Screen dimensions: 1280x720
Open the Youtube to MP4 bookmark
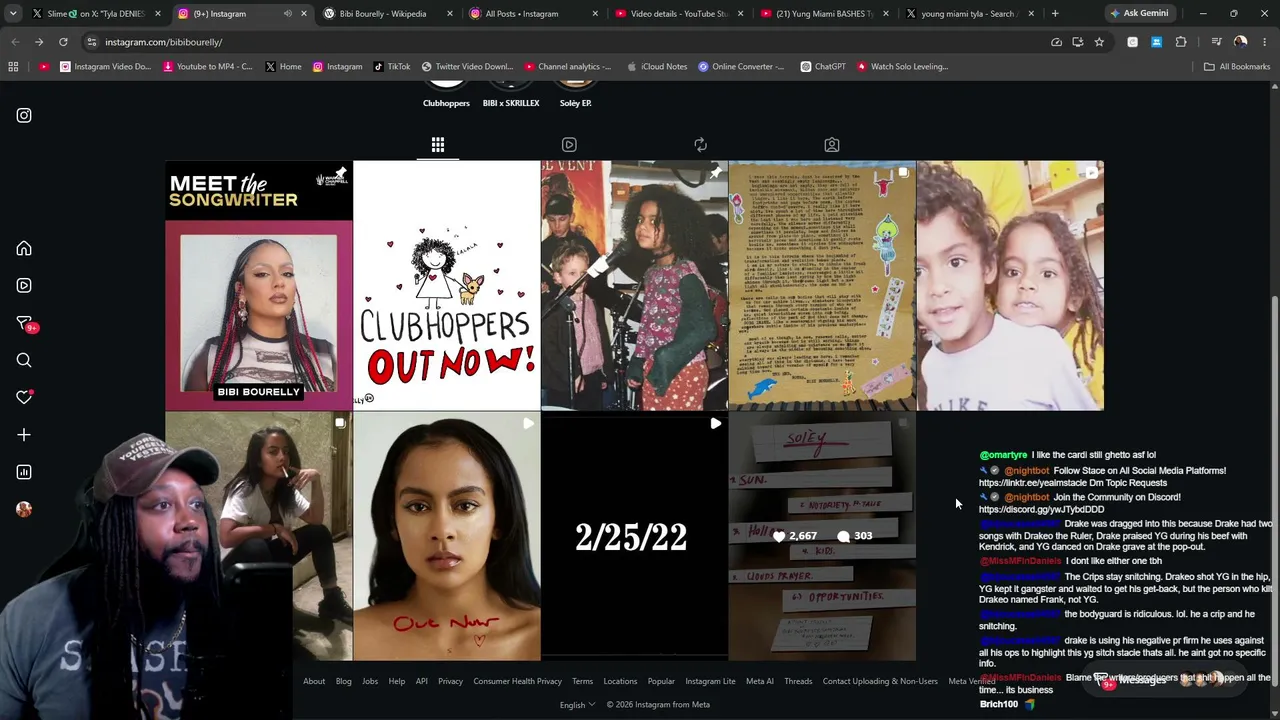click(208, 67)
